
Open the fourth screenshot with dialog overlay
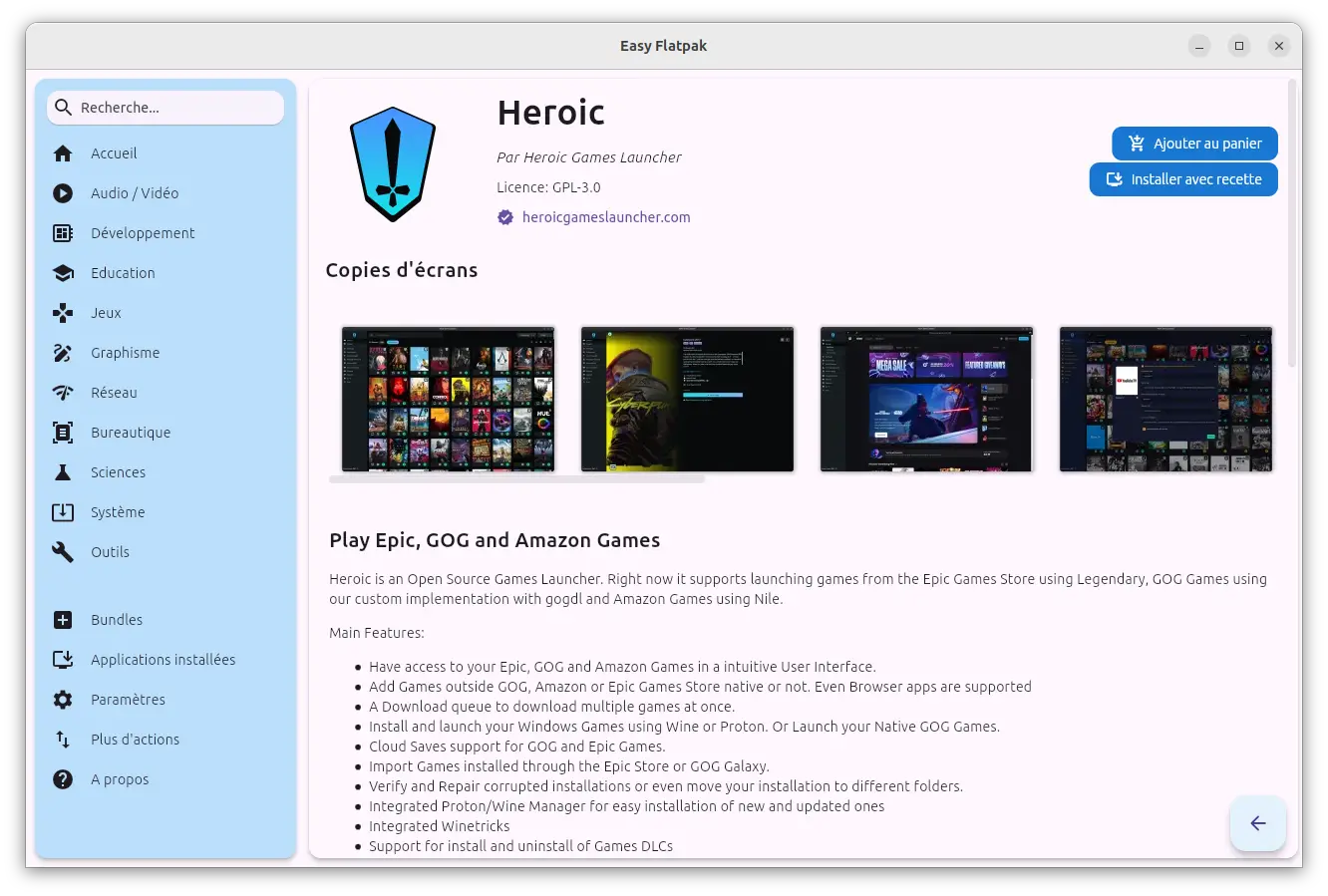point(1165,399)
